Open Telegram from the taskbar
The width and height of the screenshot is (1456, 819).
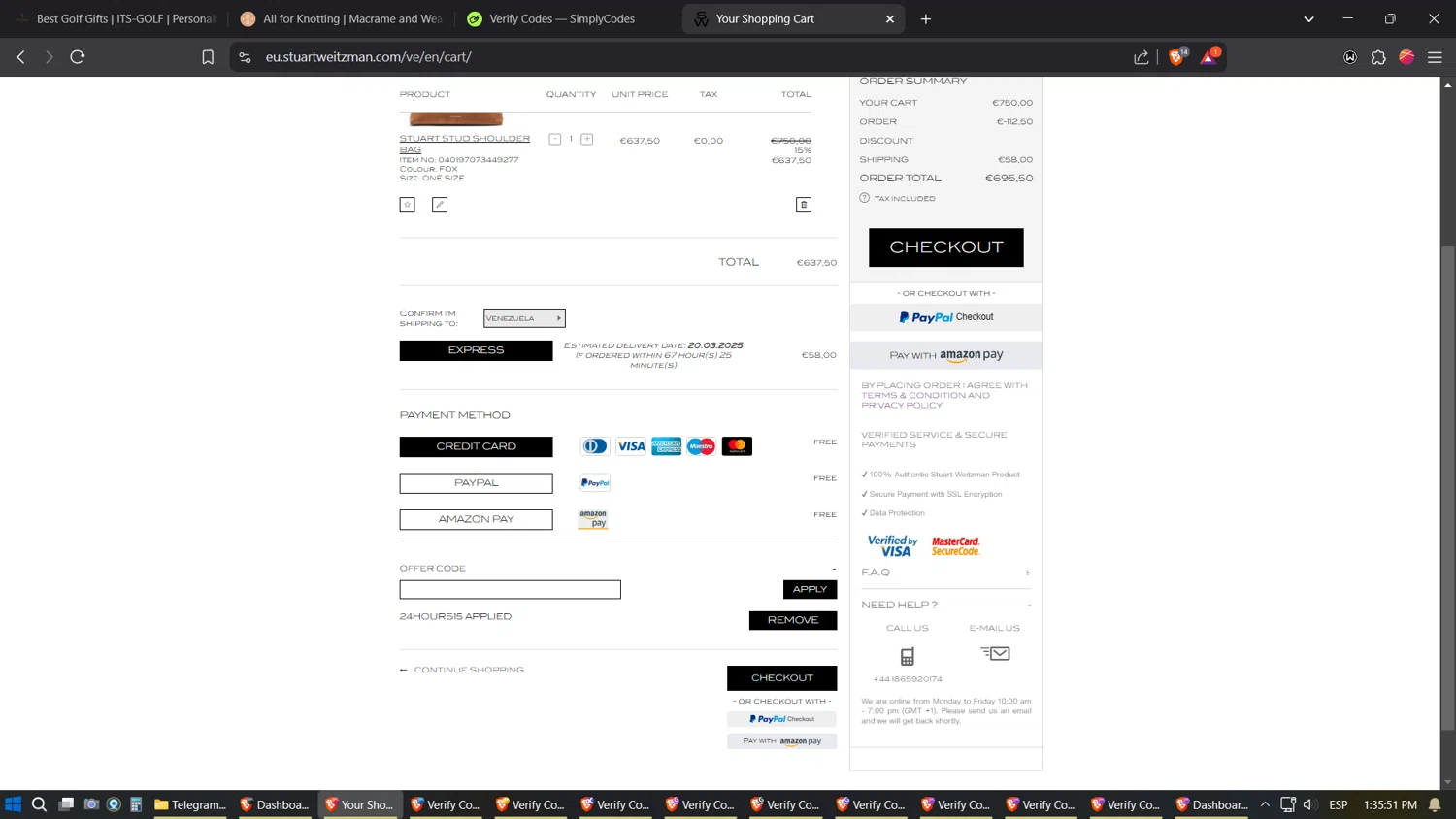coord(190,804)
